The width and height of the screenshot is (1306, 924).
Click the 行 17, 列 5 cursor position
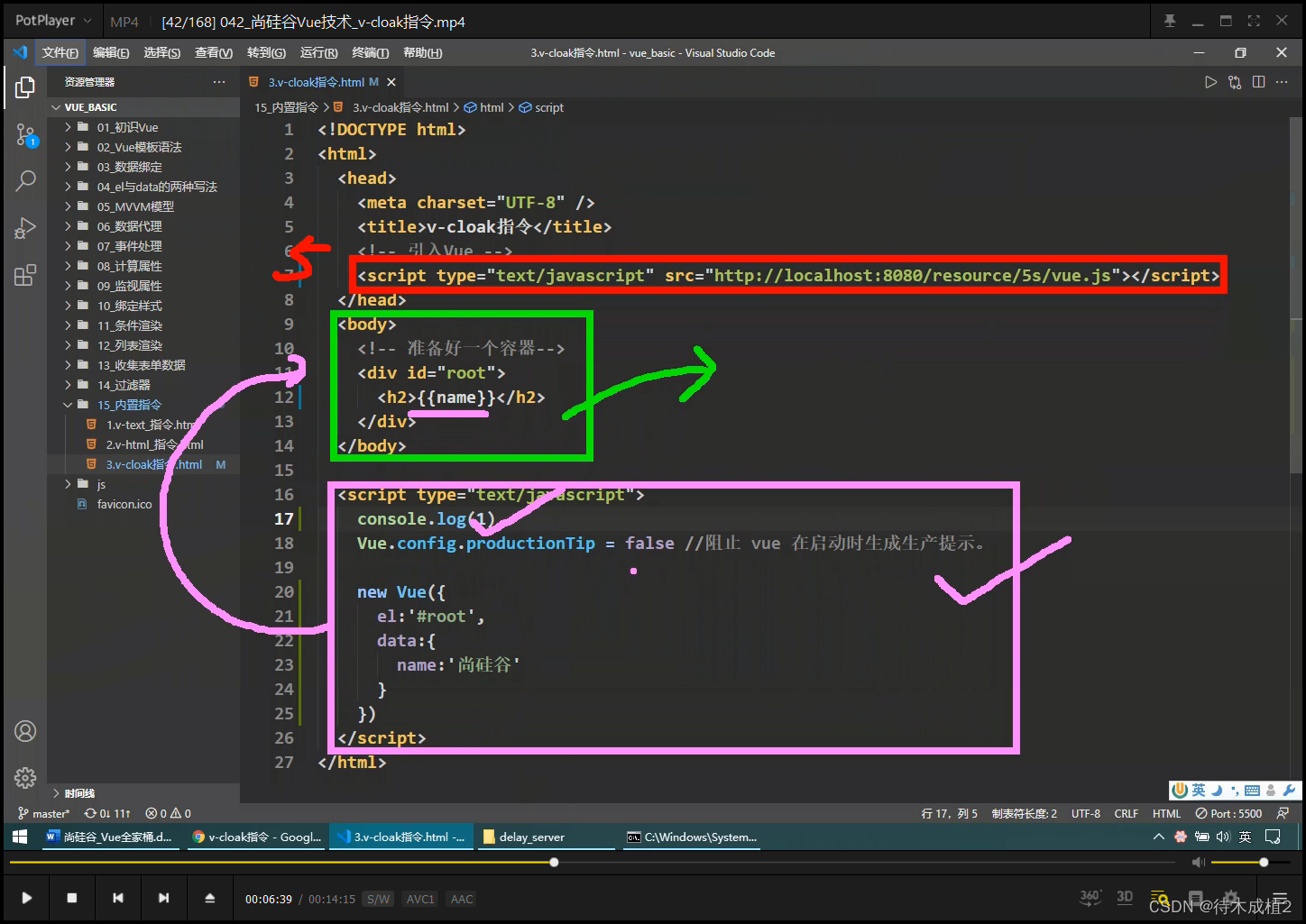[949, 813]
